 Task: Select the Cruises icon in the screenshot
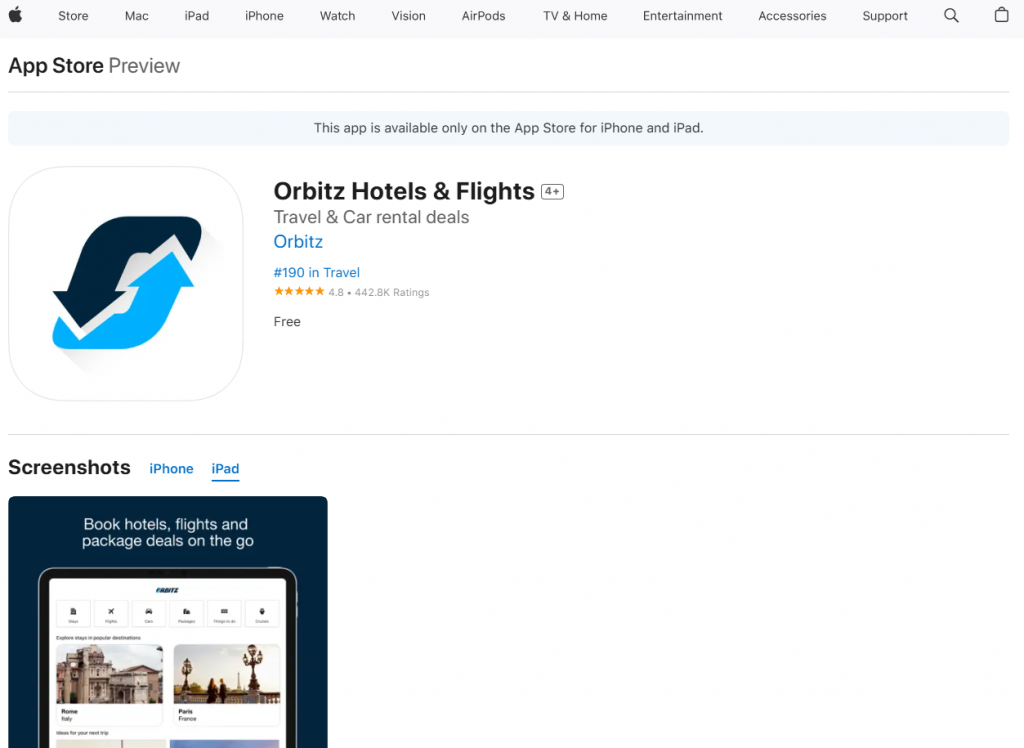pos(261,612)
